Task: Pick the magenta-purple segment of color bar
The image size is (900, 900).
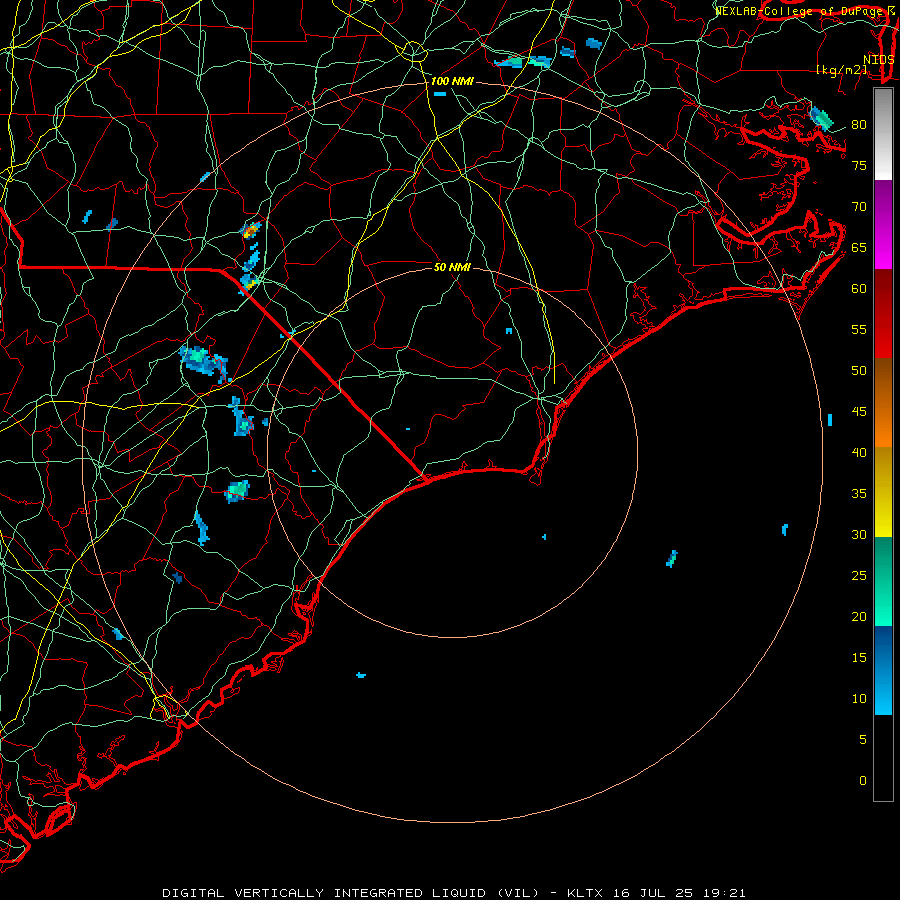Action: 883,225
